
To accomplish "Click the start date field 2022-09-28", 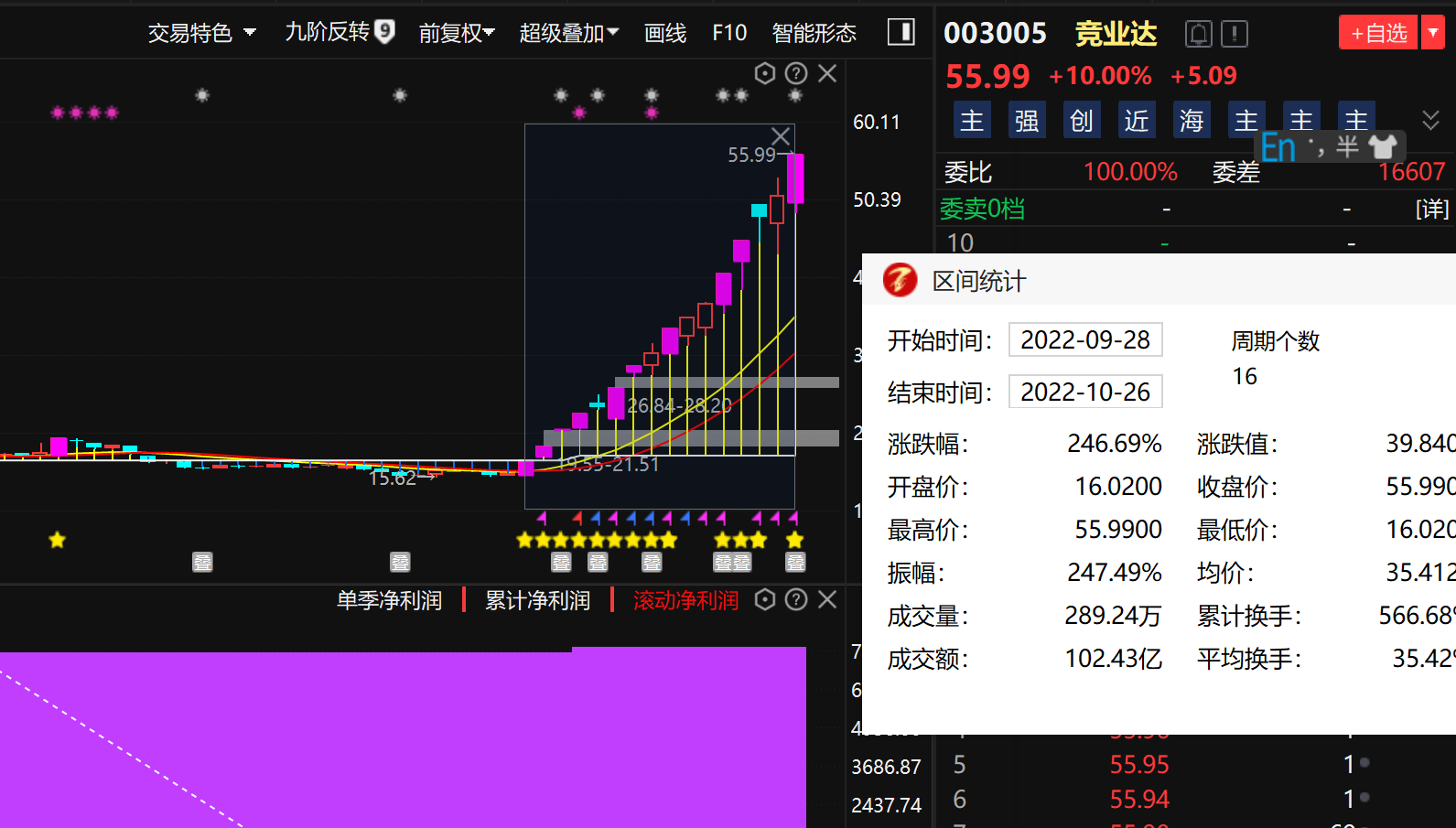I will coord(1085,339).
